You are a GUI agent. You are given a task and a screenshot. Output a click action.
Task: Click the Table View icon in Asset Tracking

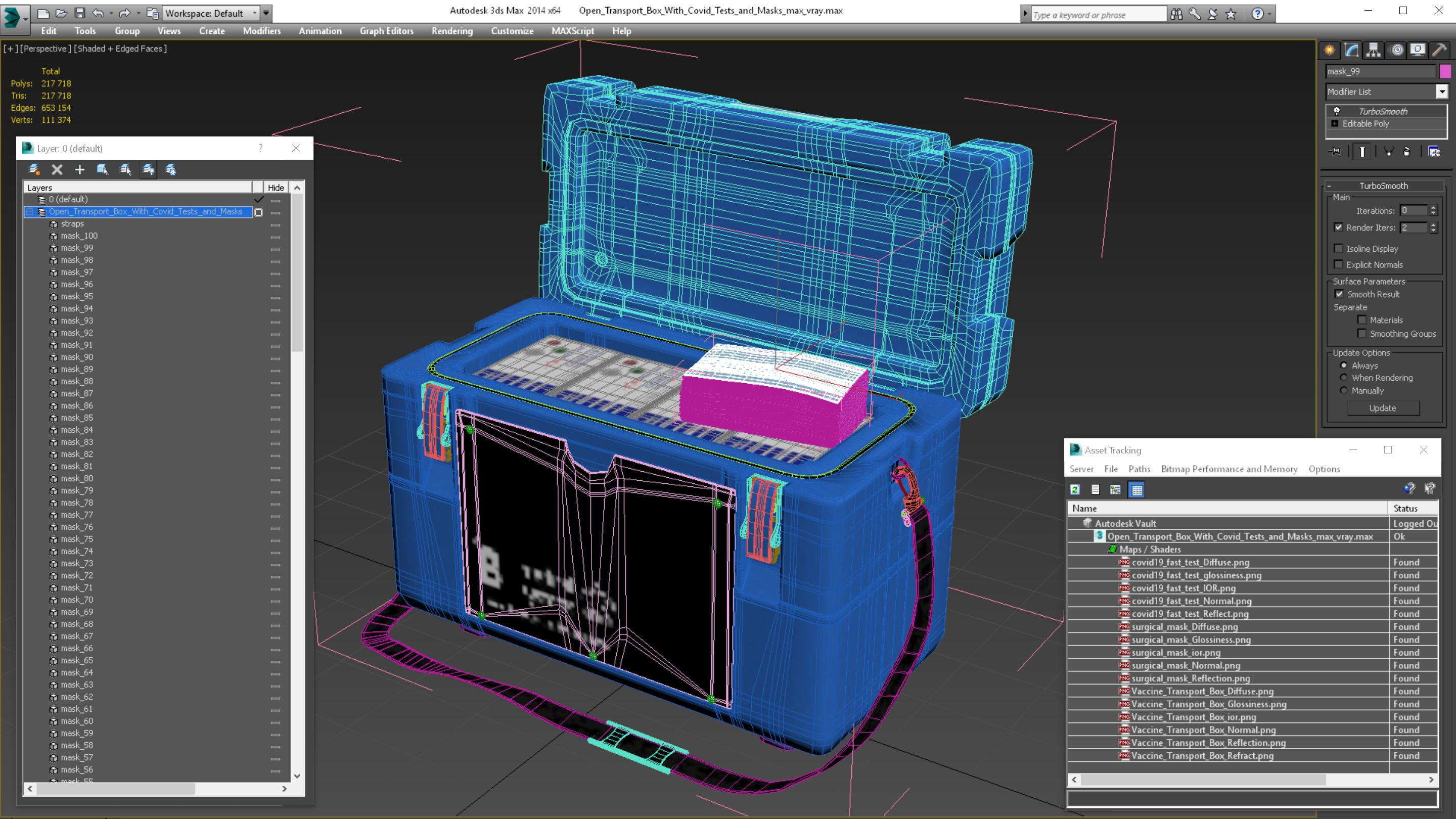1136,489
